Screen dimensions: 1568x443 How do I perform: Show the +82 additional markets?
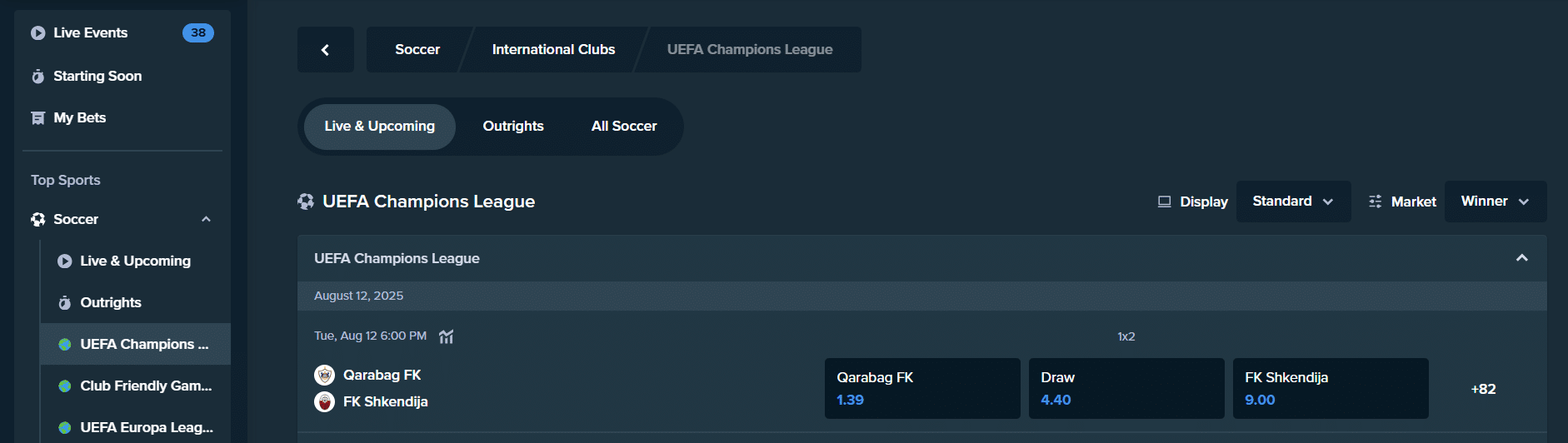(x=1483, y=389)
